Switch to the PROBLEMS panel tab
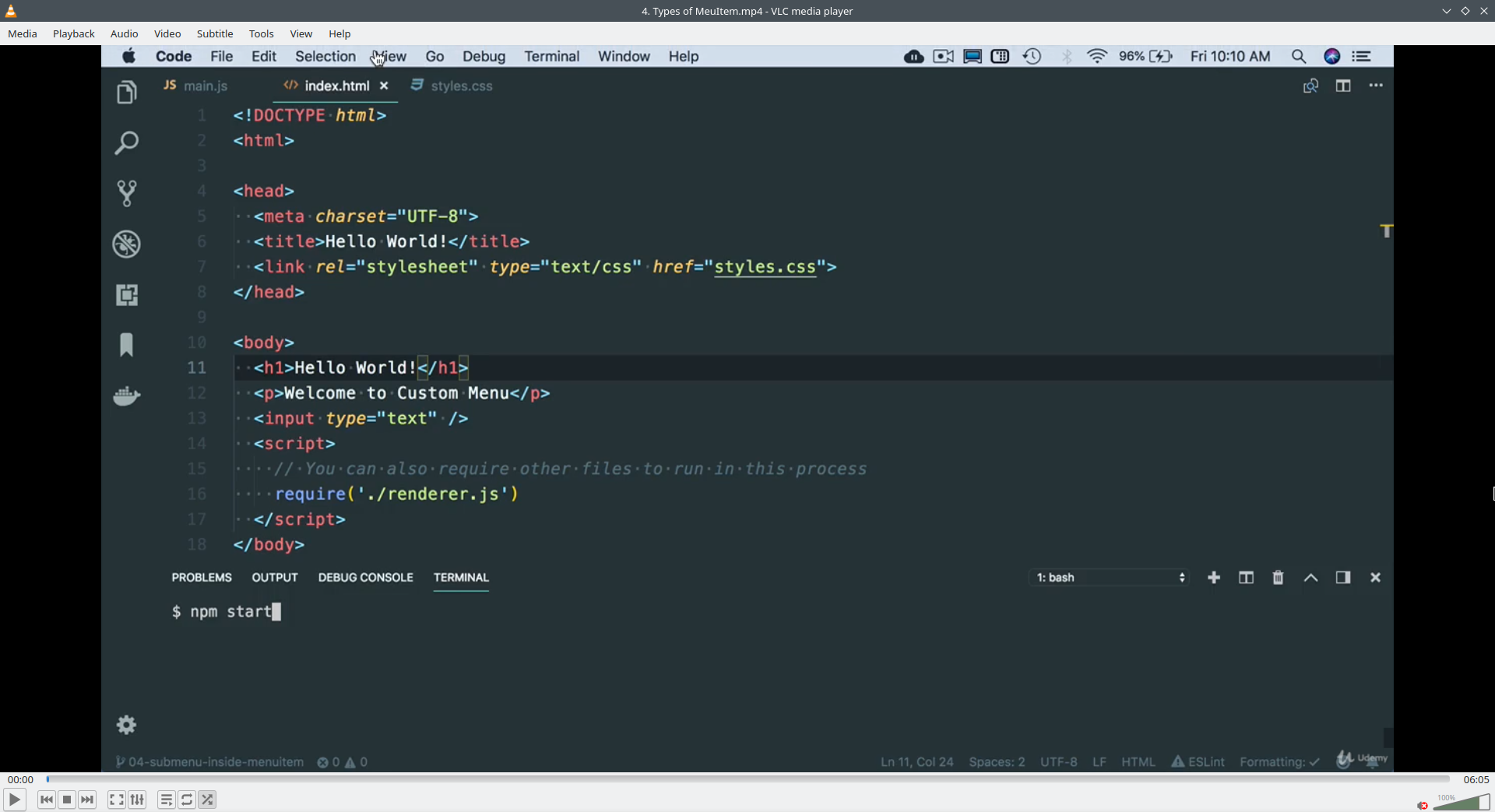This screenshot has width=1495, height=812. coord(202,578)
